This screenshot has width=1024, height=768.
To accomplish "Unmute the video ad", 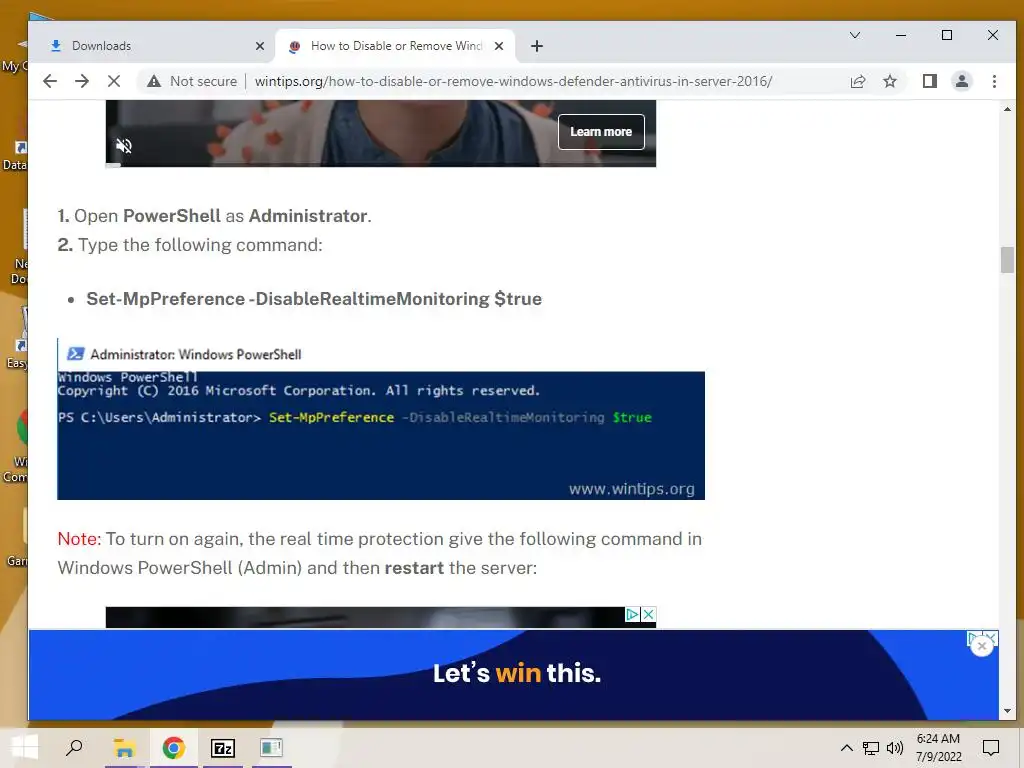I will click(x=123, y=145).
